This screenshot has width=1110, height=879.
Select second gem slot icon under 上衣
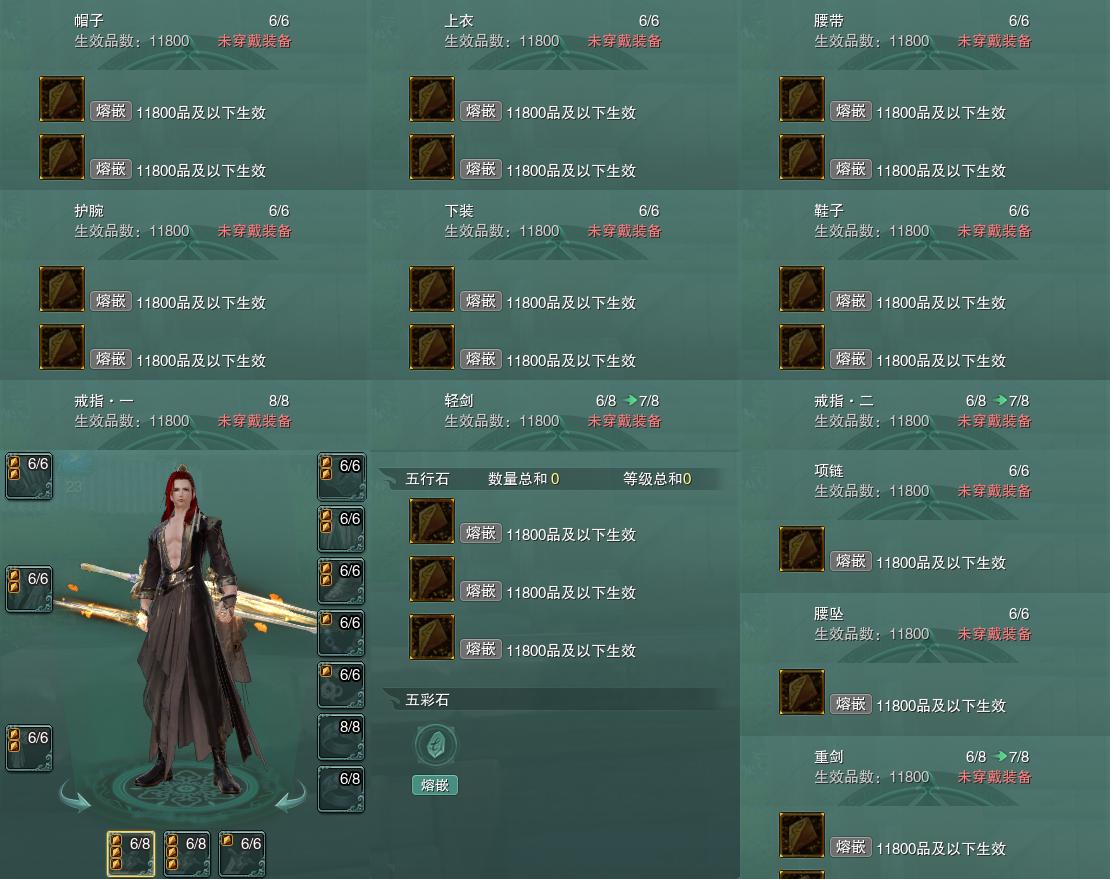coord(432,157)
